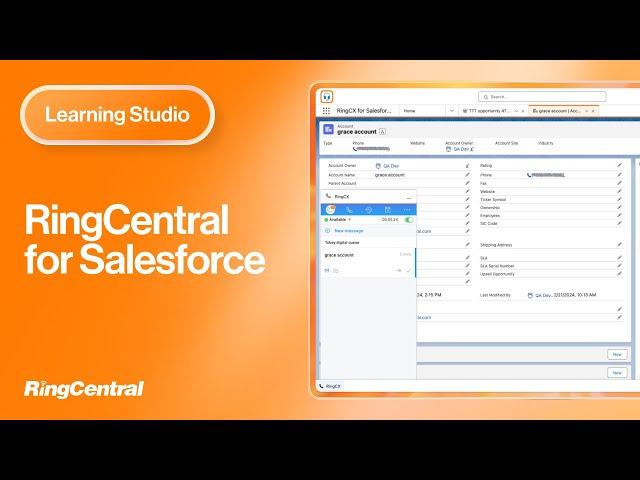Expand the navigation menu chevron beside Home

(451, 111)
